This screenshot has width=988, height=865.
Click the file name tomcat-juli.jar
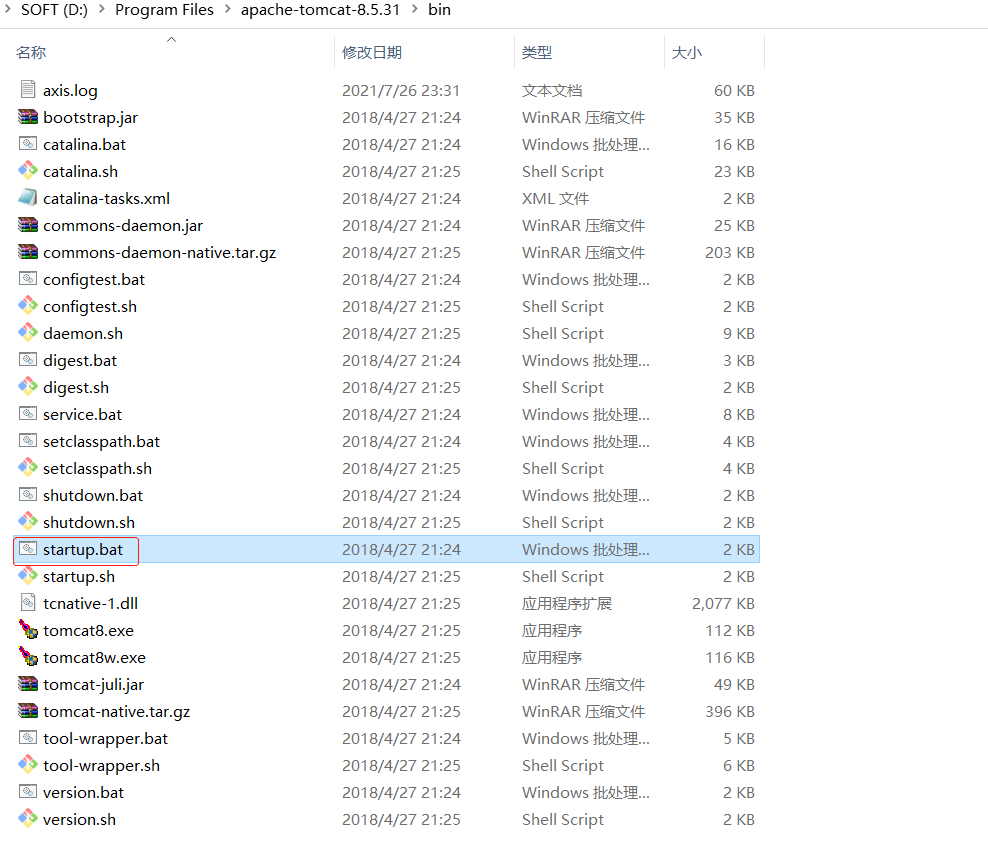[93, 684]
